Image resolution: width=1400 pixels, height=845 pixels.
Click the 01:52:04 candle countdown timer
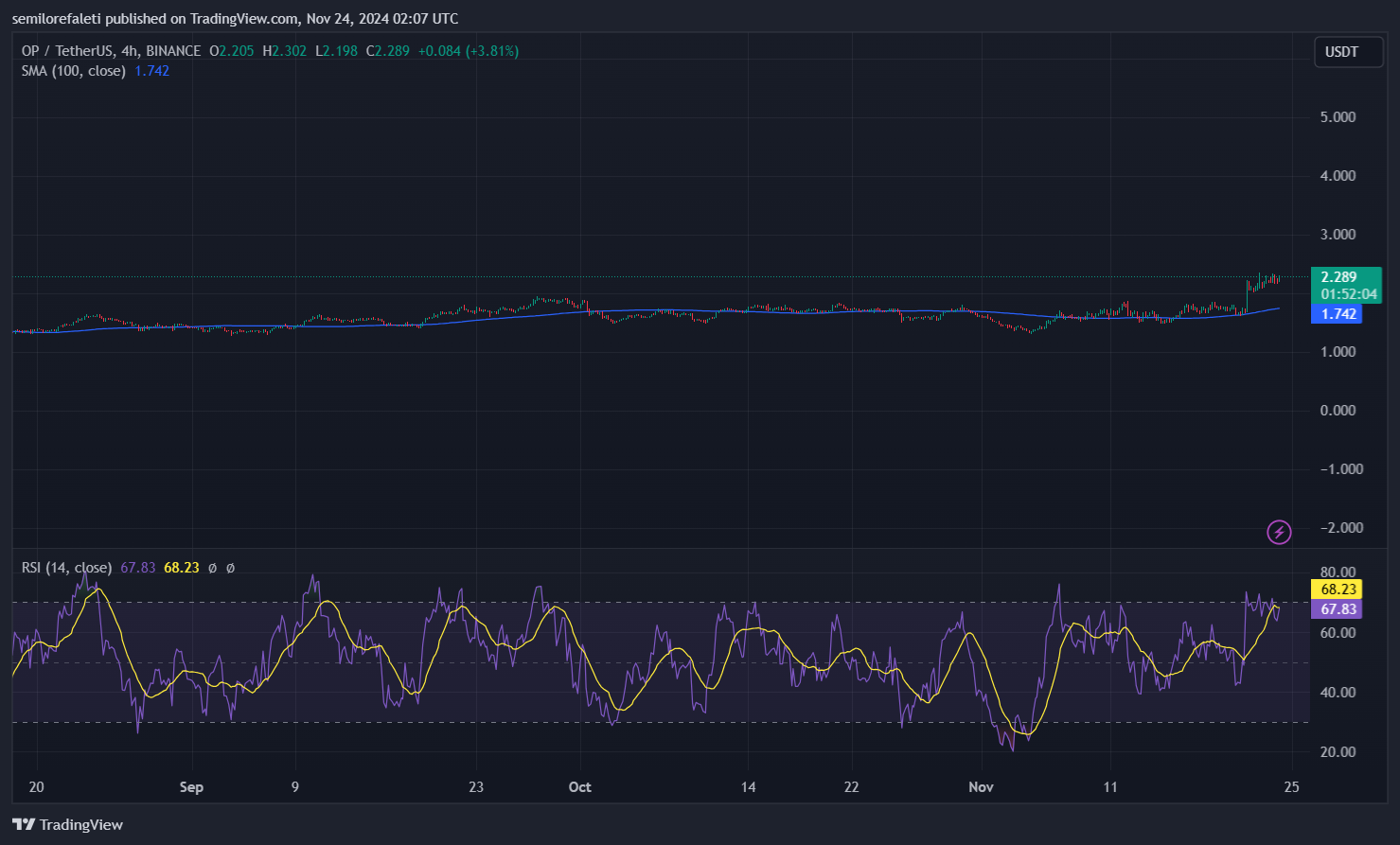(1349, 294)
